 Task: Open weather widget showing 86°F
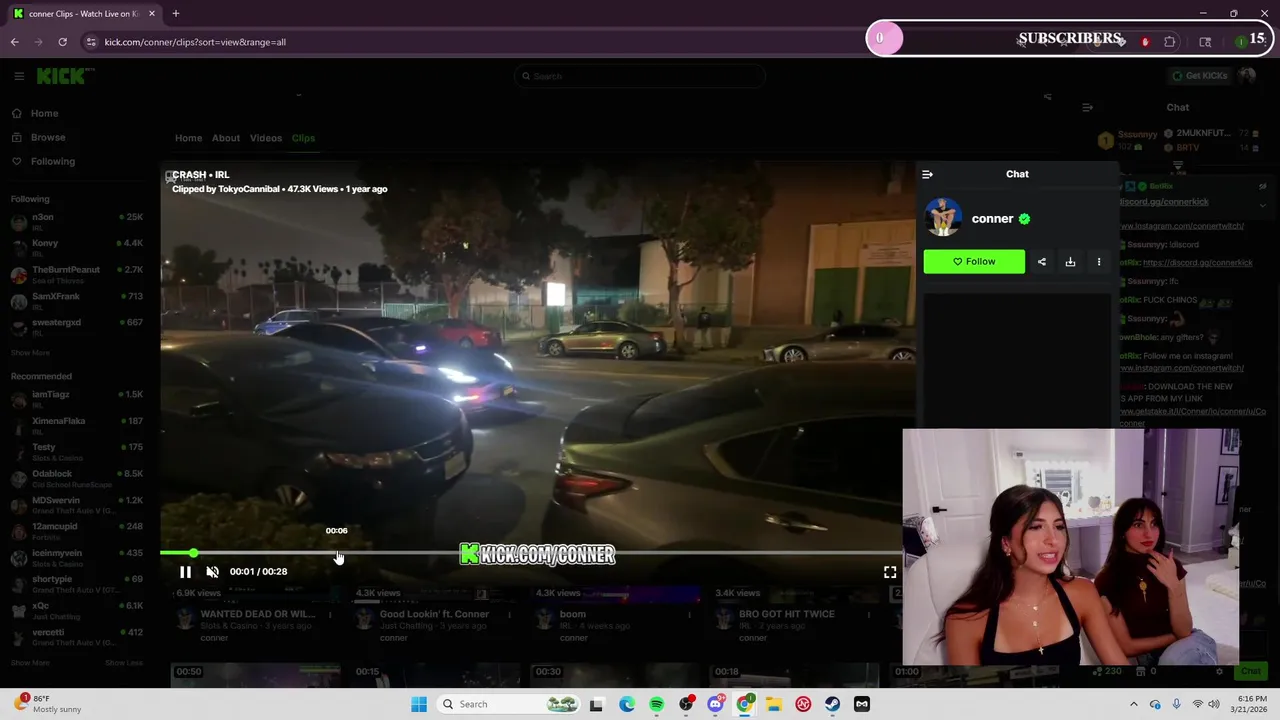[46, 704]
